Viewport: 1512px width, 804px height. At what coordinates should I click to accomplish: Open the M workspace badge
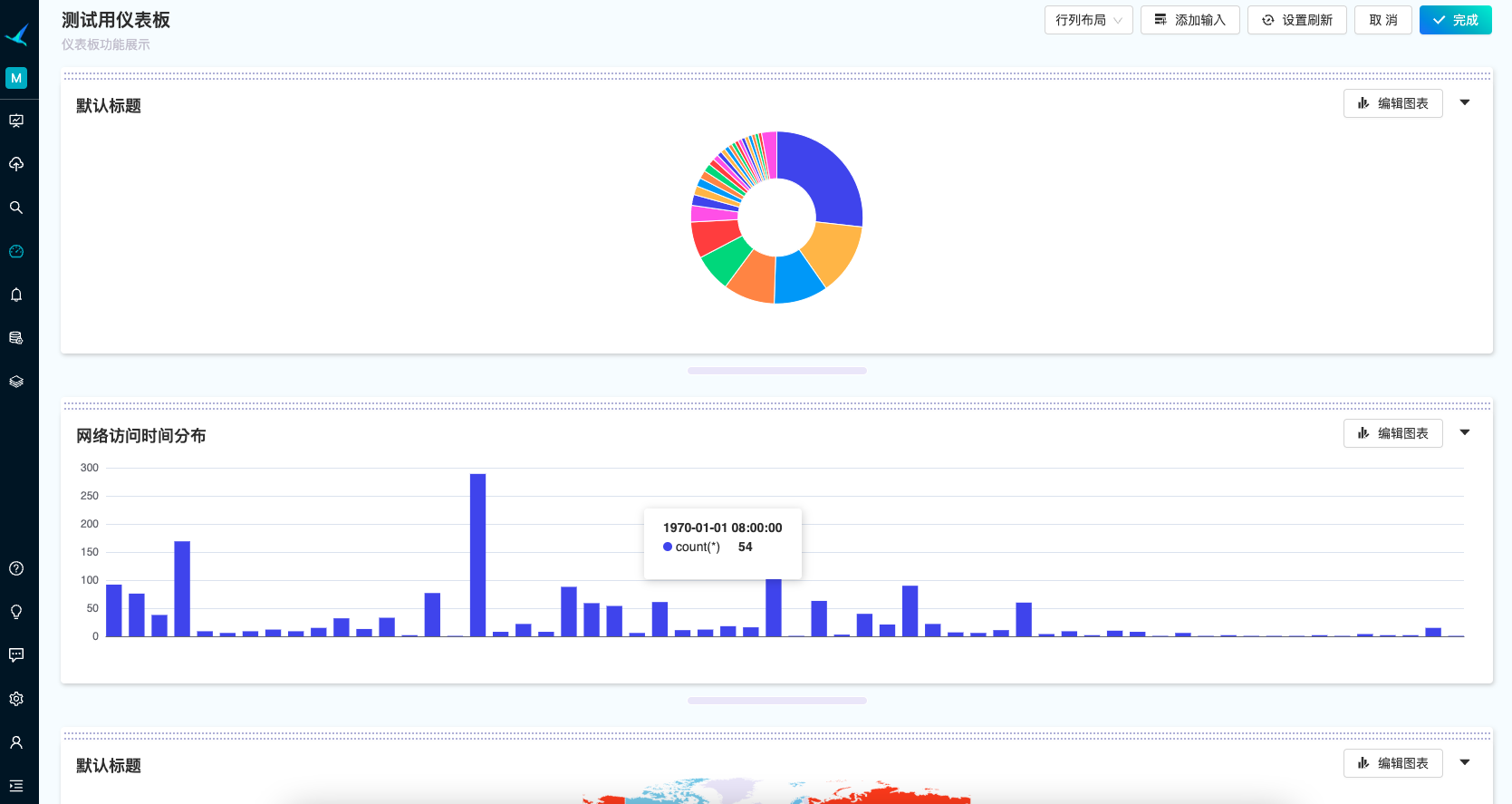(x=16, y=78)
